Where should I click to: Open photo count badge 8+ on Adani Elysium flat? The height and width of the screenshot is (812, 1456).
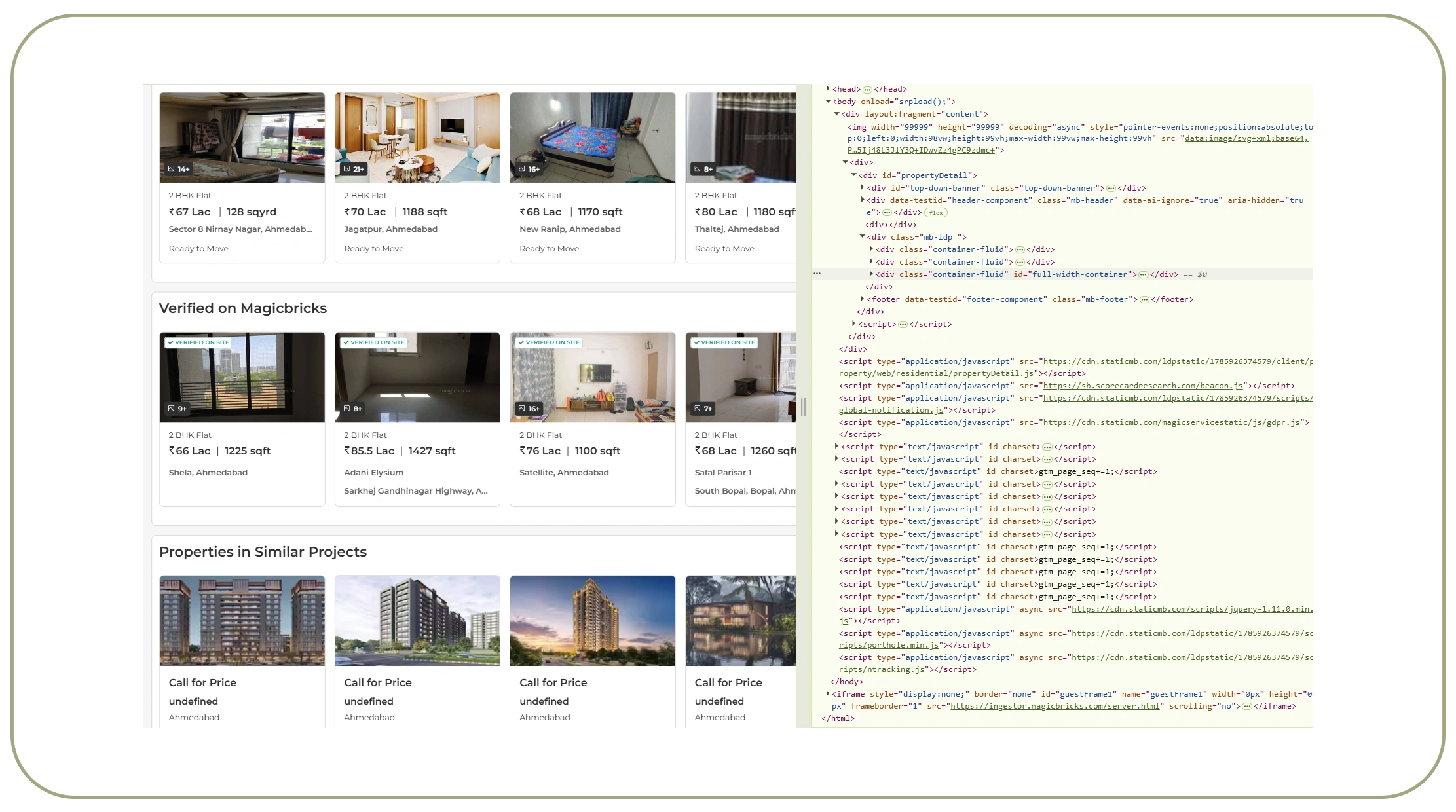[353, 409]
